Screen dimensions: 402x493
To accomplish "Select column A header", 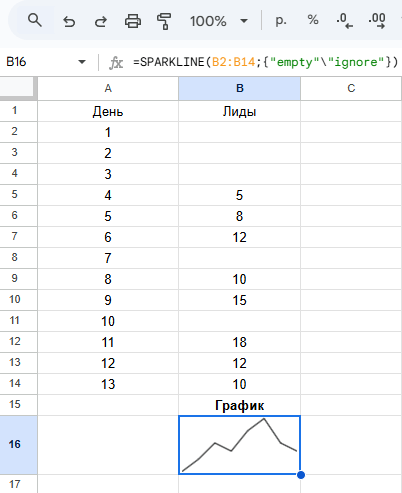I will pos(108,88).
